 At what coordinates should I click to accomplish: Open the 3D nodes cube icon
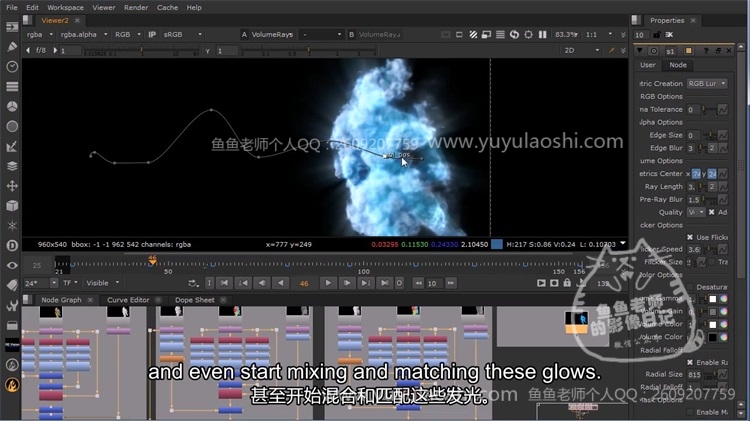pyautogui.click(x=12, y=206)
